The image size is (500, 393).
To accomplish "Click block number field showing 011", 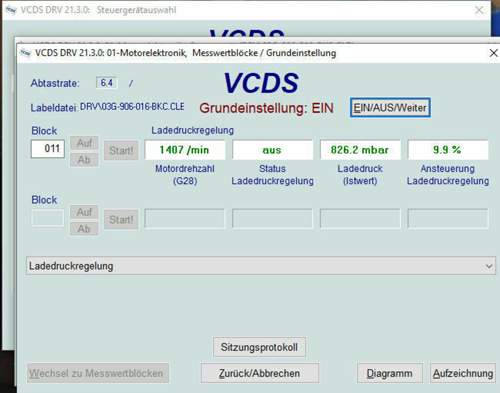I will (x=48, y=149).
